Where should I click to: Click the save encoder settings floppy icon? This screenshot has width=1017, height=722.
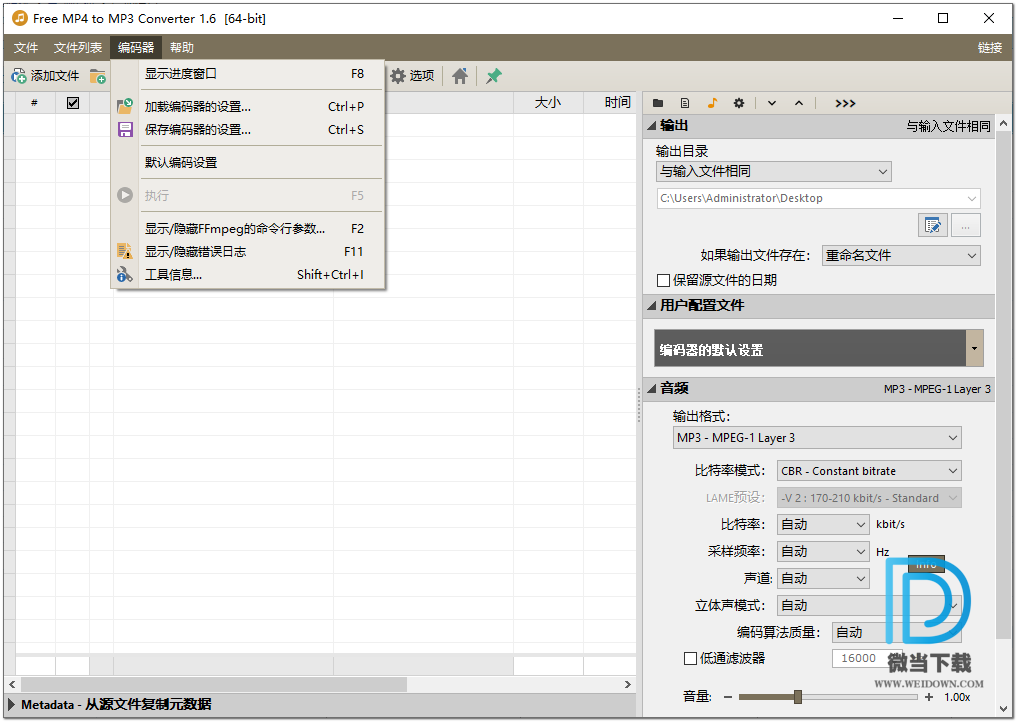(x=125, y=130)
